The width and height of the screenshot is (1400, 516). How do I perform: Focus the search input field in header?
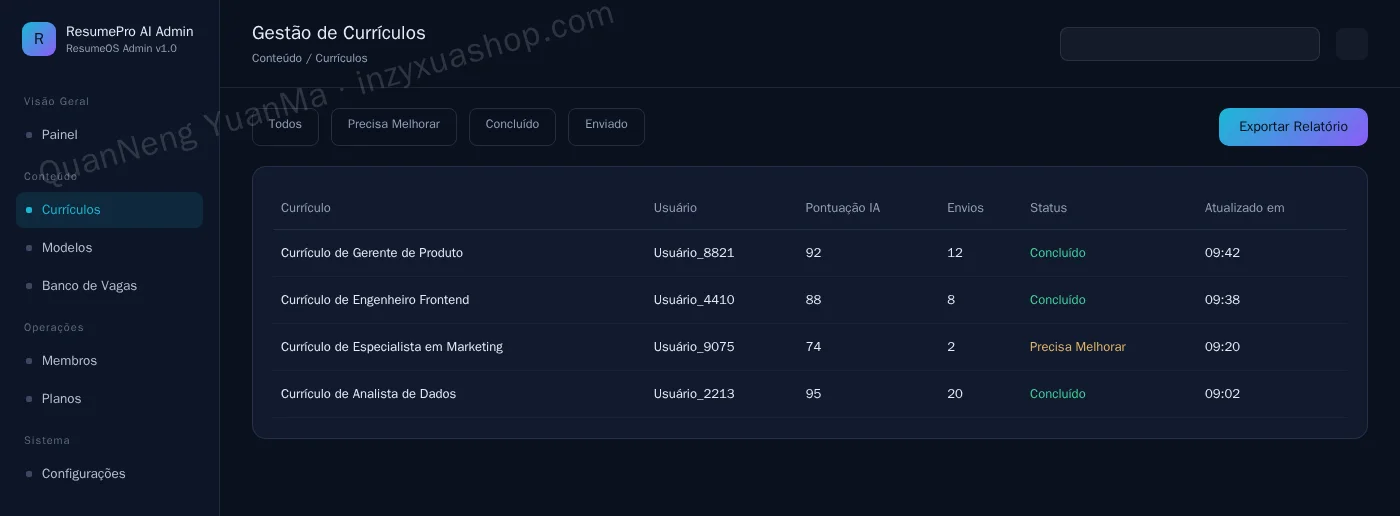coord(1190,44)
